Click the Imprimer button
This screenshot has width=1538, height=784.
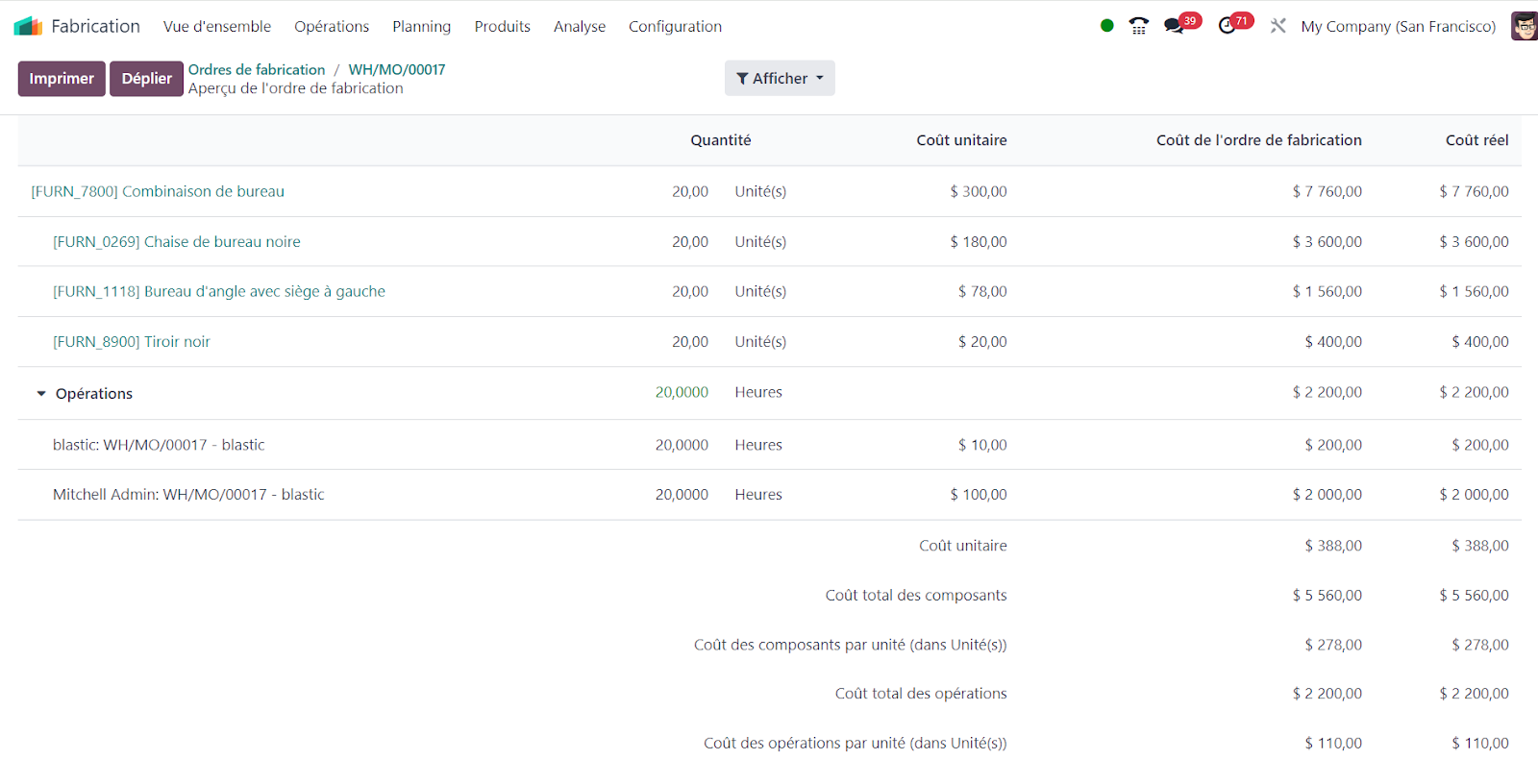click(62, 79)
